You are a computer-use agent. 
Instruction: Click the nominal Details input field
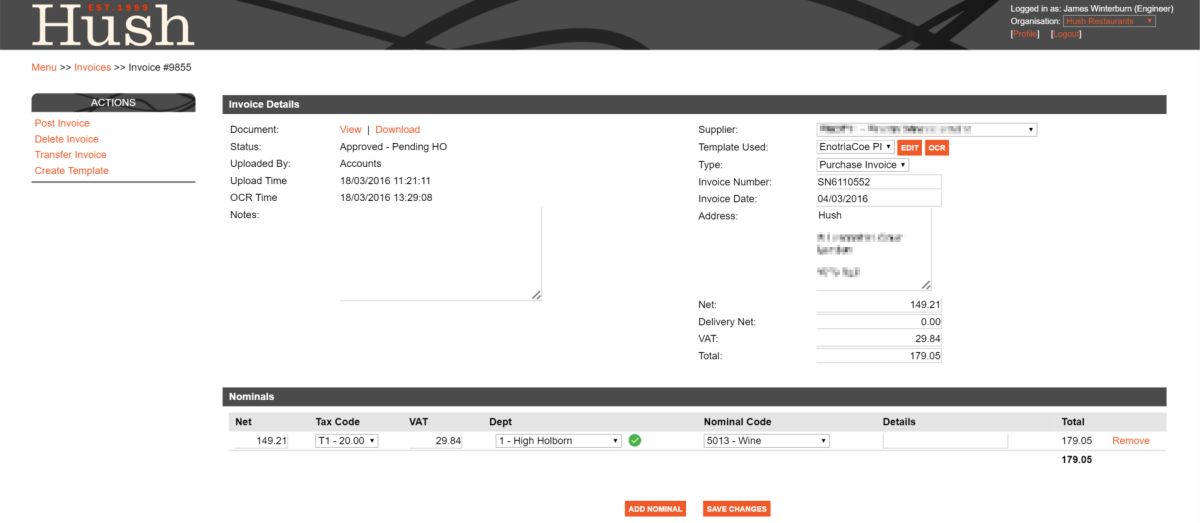pyautogui.click(x=945, y=441)
